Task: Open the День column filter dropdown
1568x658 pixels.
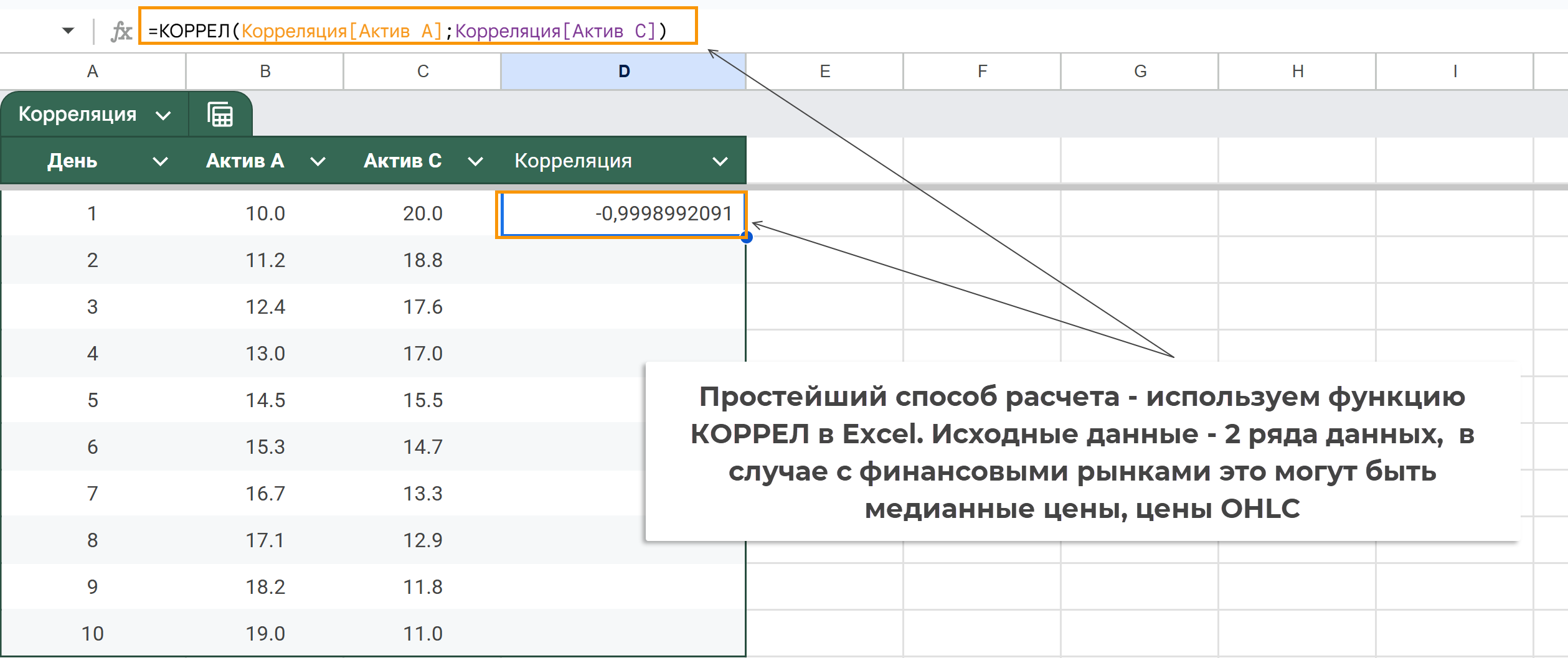Action: 160,162
